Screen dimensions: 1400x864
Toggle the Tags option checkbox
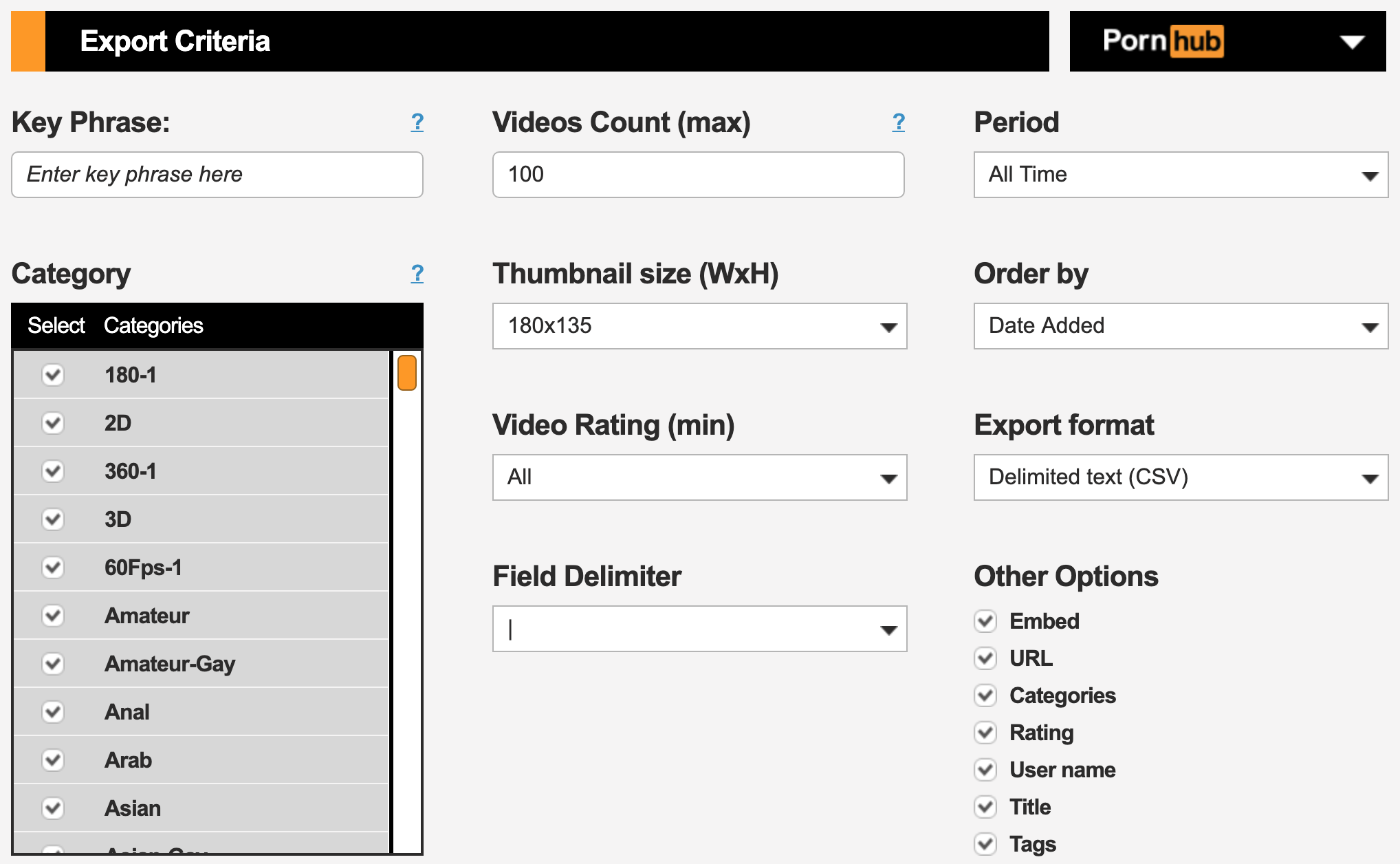click(x=985, y=844)
